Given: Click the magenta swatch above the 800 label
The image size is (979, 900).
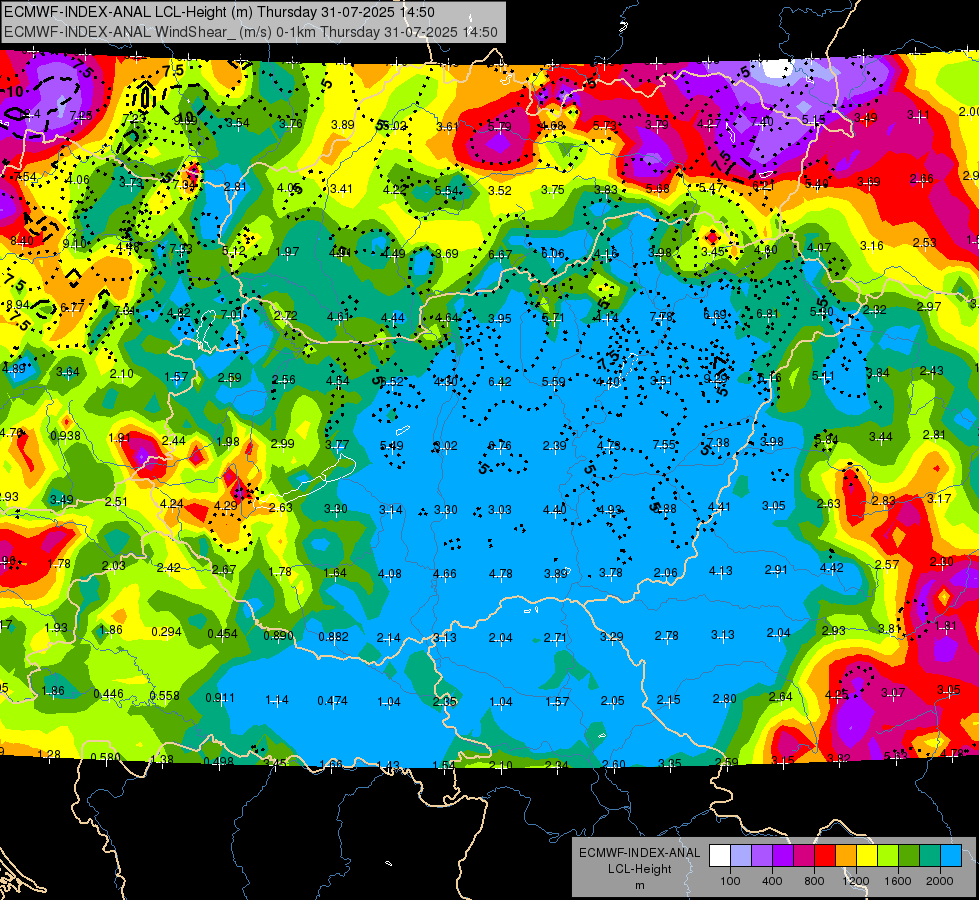Looking at the screenshot, I should click(x=804, y=856).
